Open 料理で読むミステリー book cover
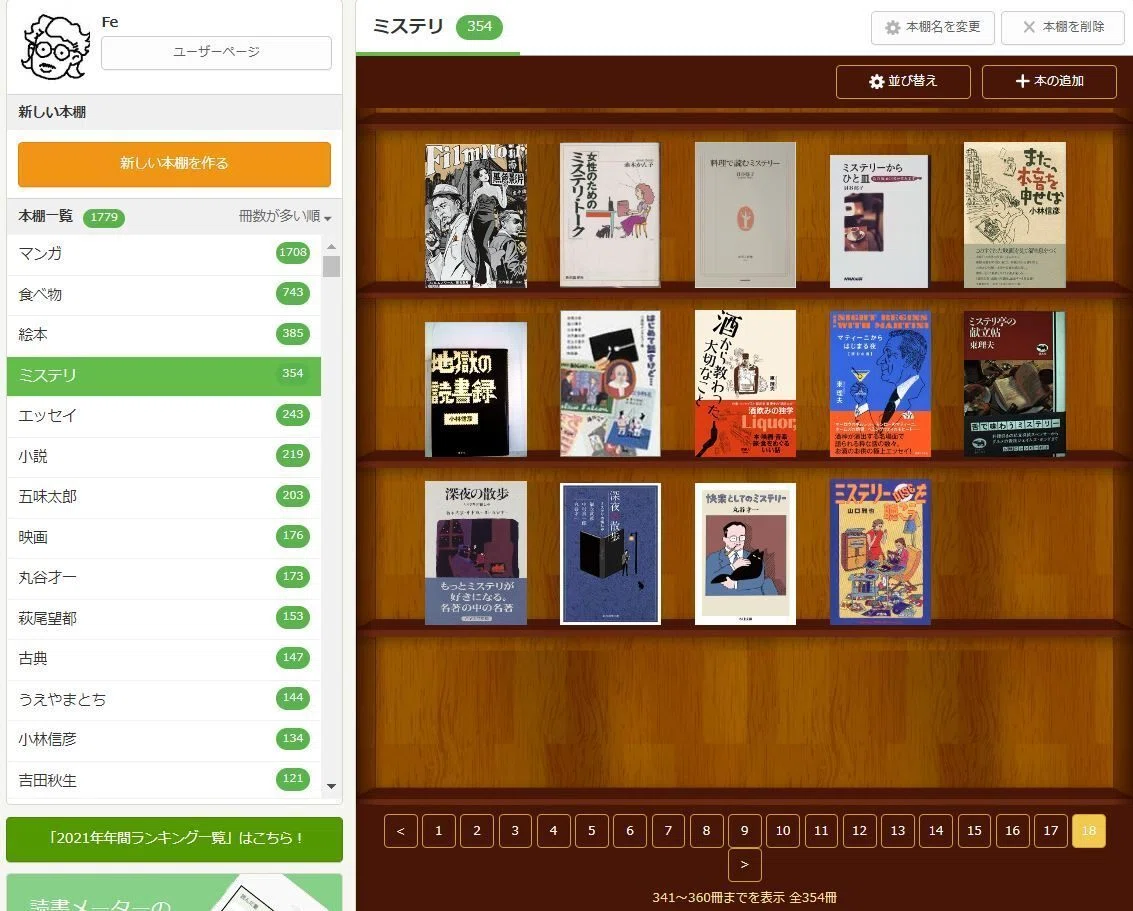This screenshot has height=911, width=1133. point(745,215)
